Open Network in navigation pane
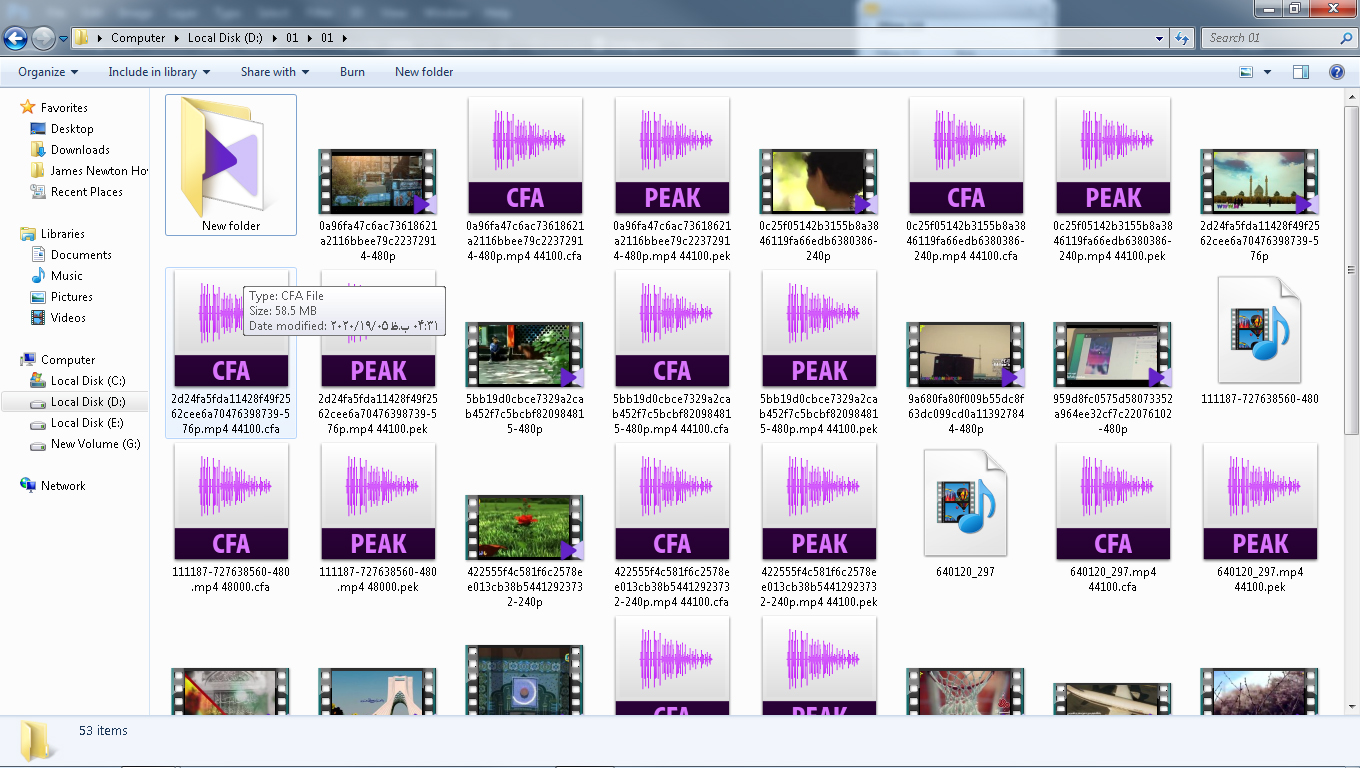This screenshot has height=768, width=1360. (x=63, y=486)
